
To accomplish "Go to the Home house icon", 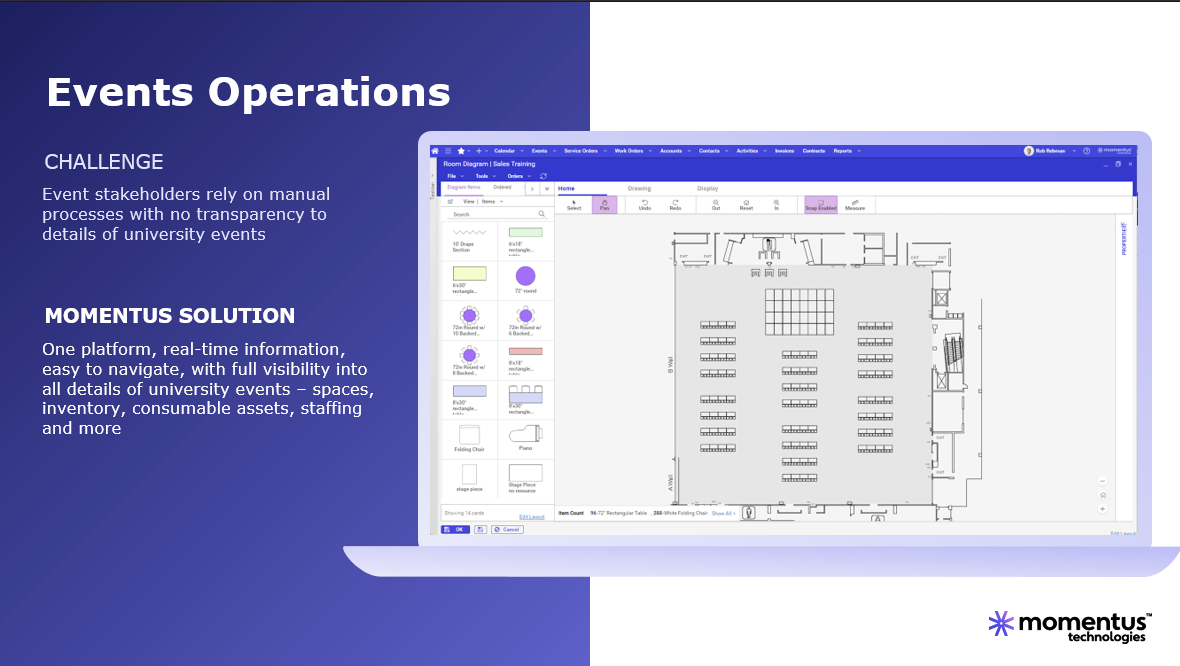I will click(x=435, y=151).
